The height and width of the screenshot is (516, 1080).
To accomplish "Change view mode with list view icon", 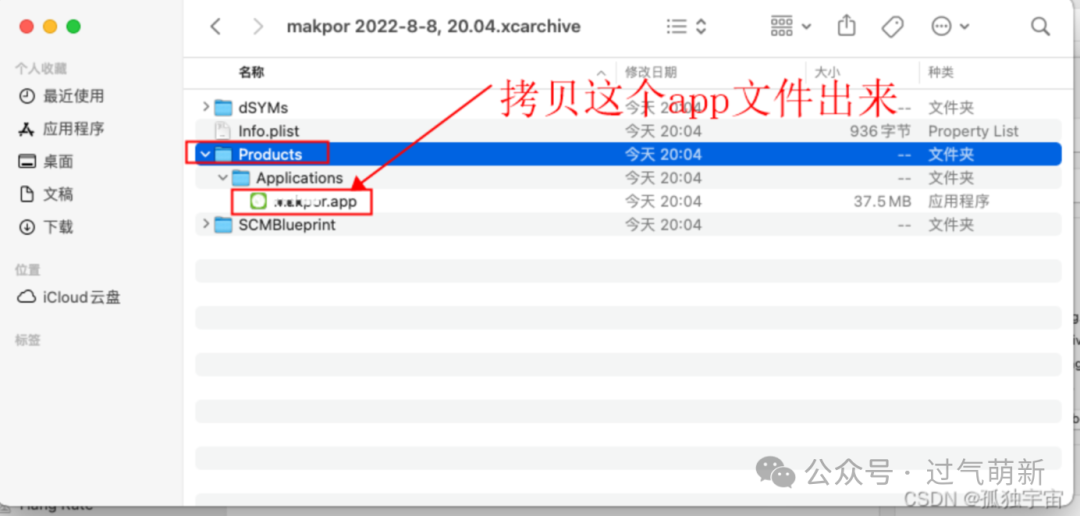I will coord(687,27).
